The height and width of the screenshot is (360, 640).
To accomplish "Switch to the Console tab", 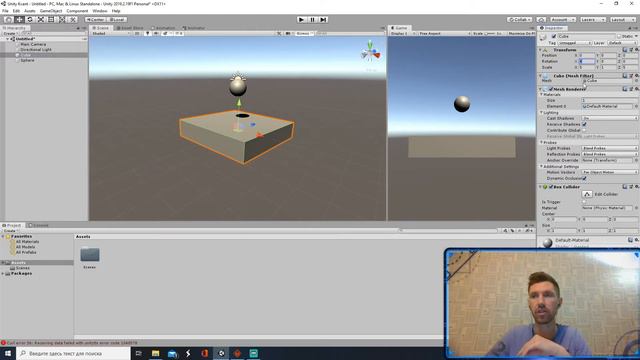I will (x=39, y=225).
